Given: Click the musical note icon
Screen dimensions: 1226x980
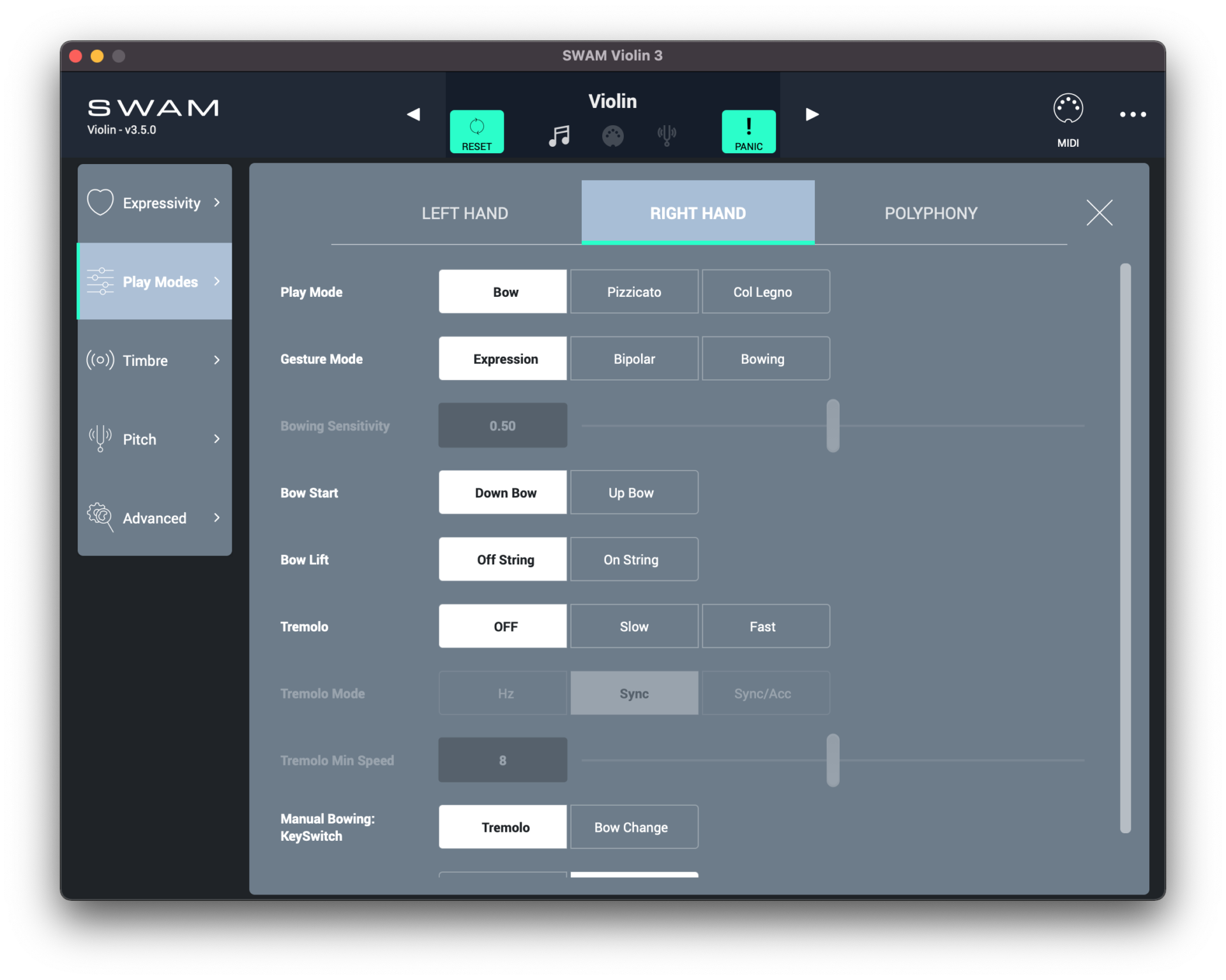Looking at the screenshot, I should click(x=558, y=135).
